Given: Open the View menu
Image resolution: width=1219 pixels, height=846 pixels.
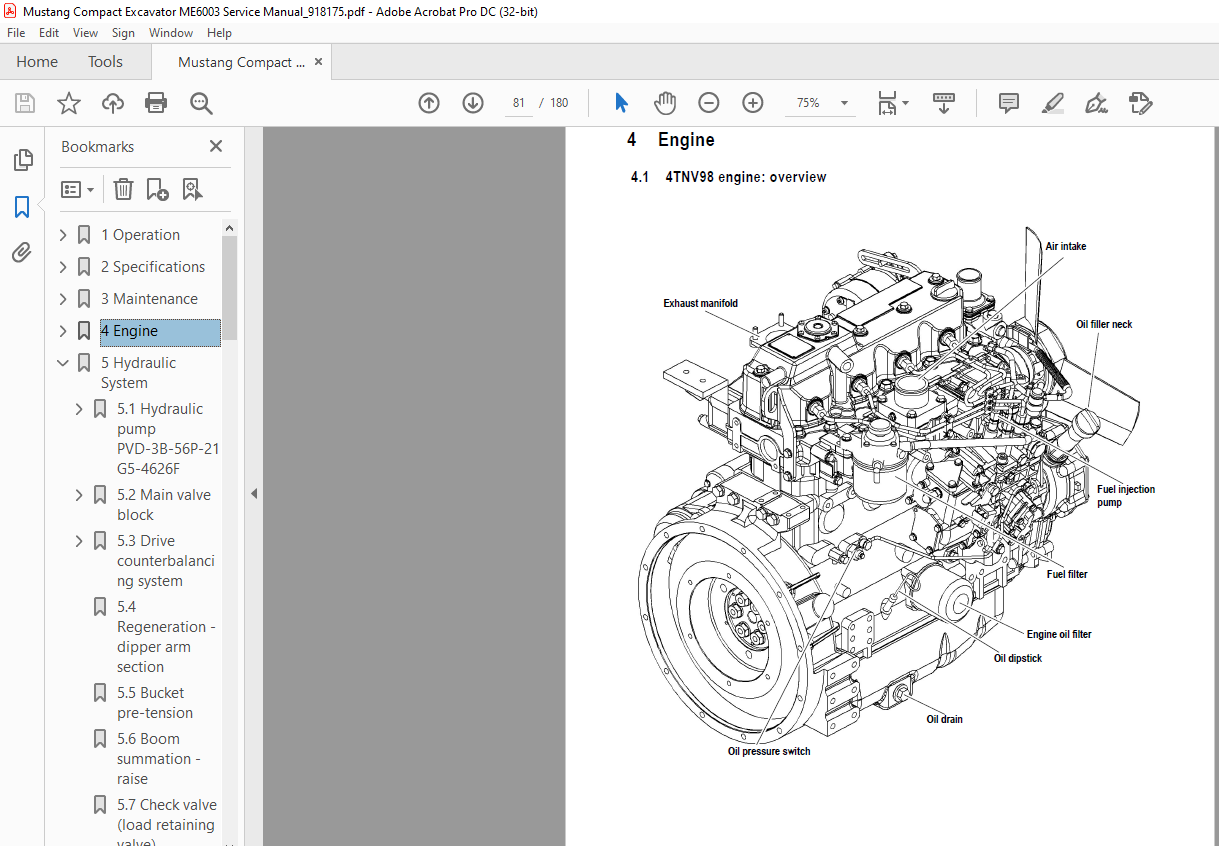Looking at the screenshot, I should 86,33.
